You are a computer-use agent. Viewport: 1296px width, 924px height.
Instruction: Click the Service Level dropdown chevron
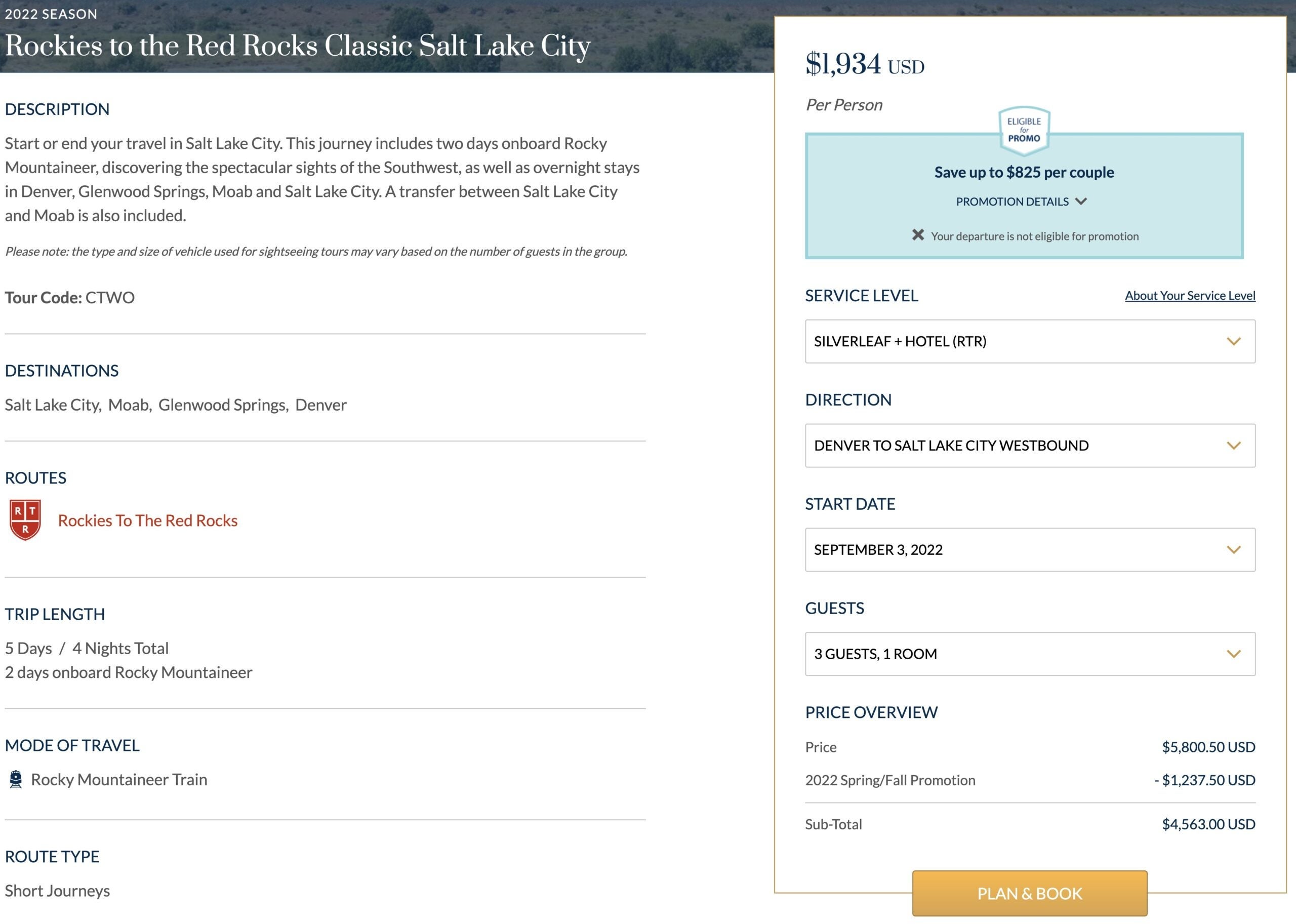pyautogui.click(x=1233, y=341)
